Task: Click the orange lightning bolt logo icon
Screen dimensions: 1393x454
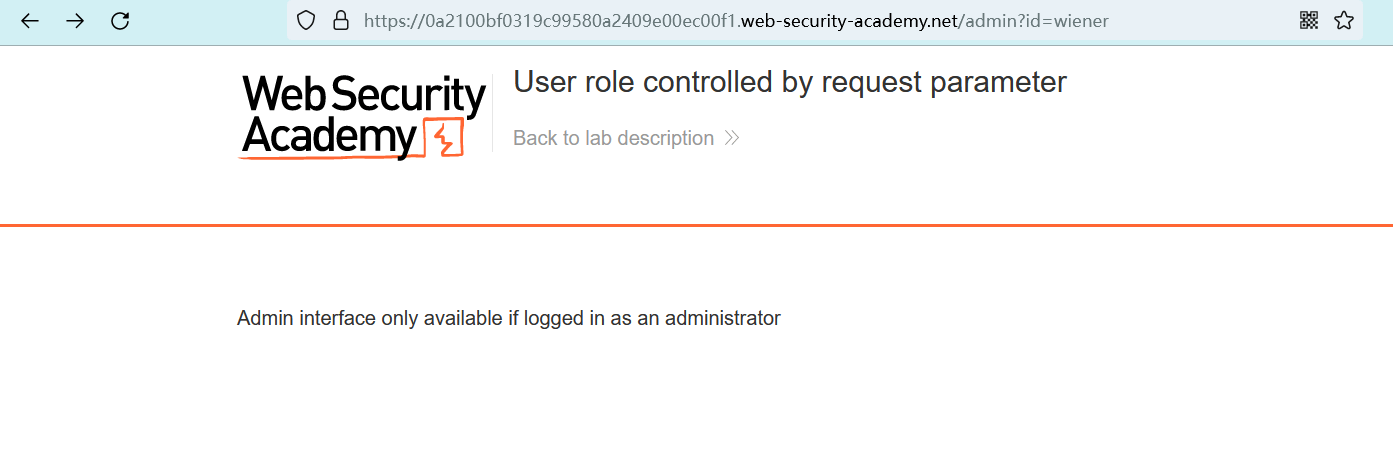Action: click(444, 138)
